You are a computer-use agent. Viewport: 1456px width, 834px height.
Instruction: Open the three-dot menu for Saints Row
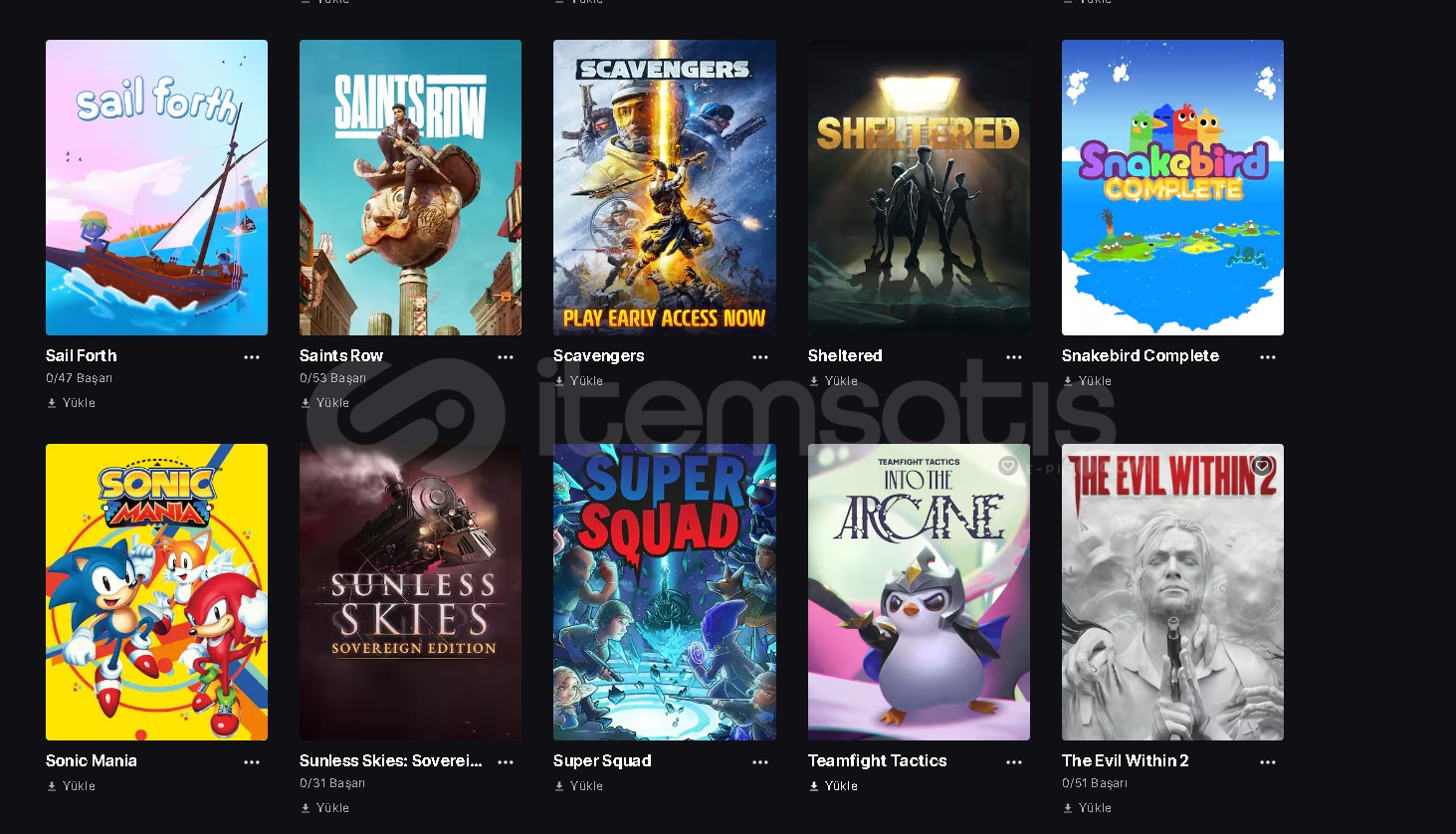pos(506,357)
